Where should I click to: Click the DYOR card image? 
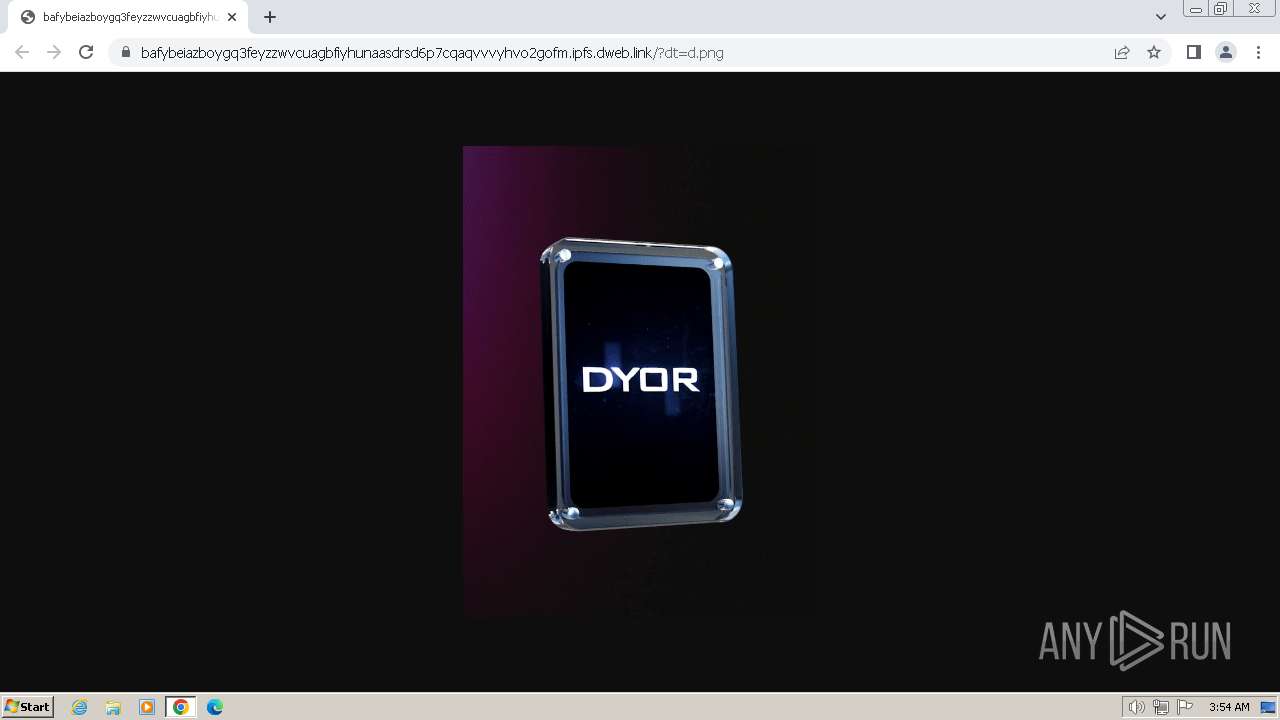tap(641, 384)
